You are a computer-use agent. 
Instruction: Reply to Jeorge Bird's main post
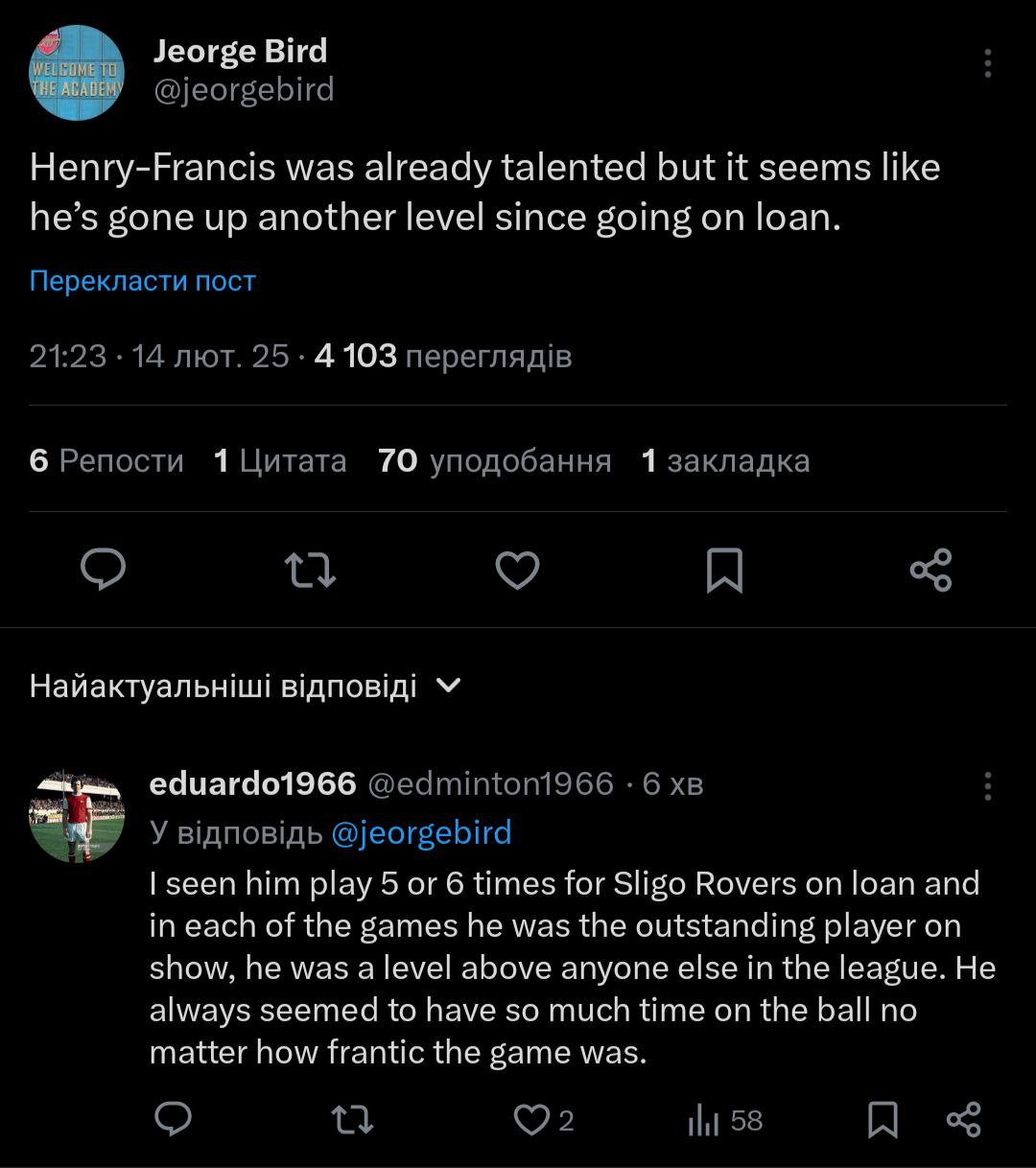(103, 570)
